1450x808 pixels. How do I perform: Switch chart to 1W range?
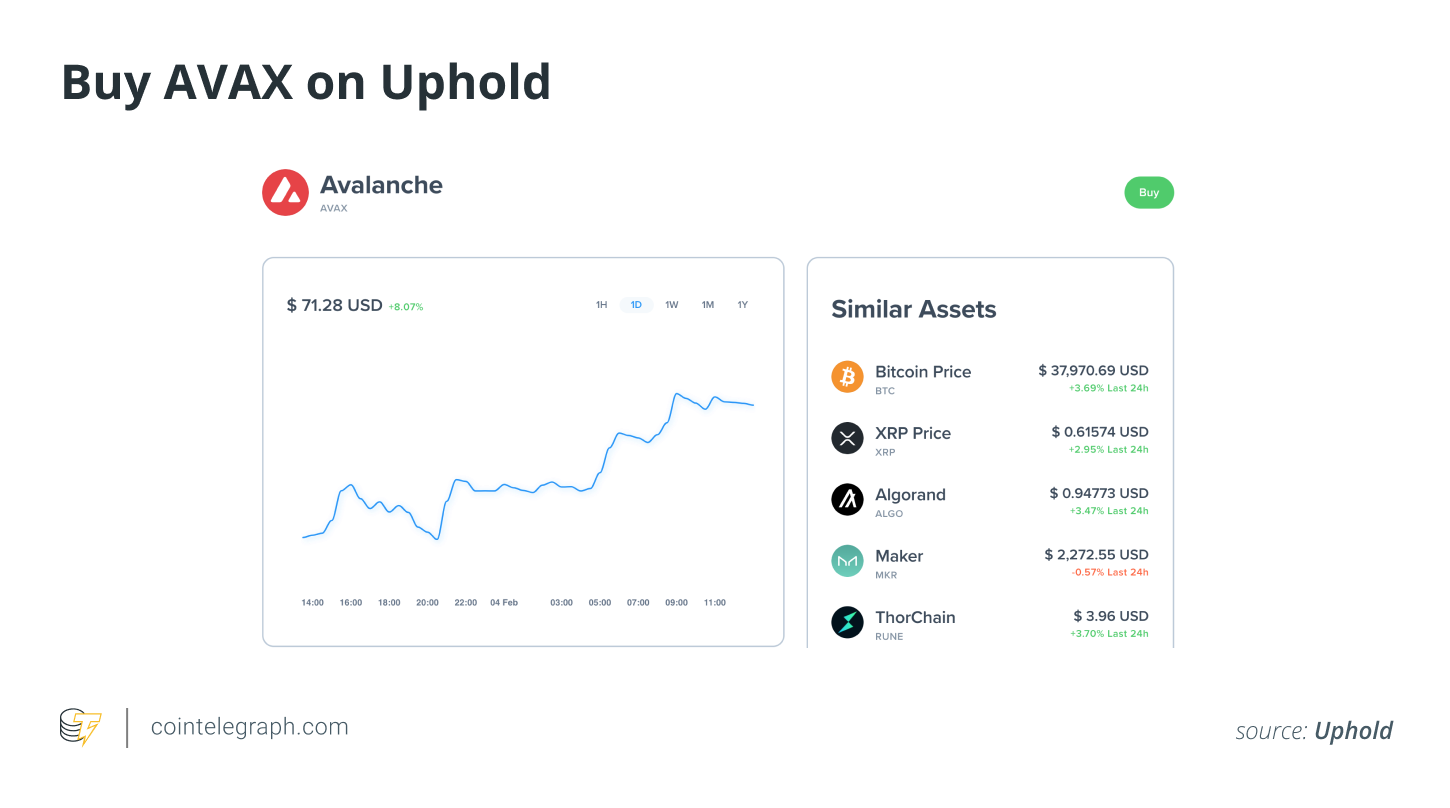[672, 305]
